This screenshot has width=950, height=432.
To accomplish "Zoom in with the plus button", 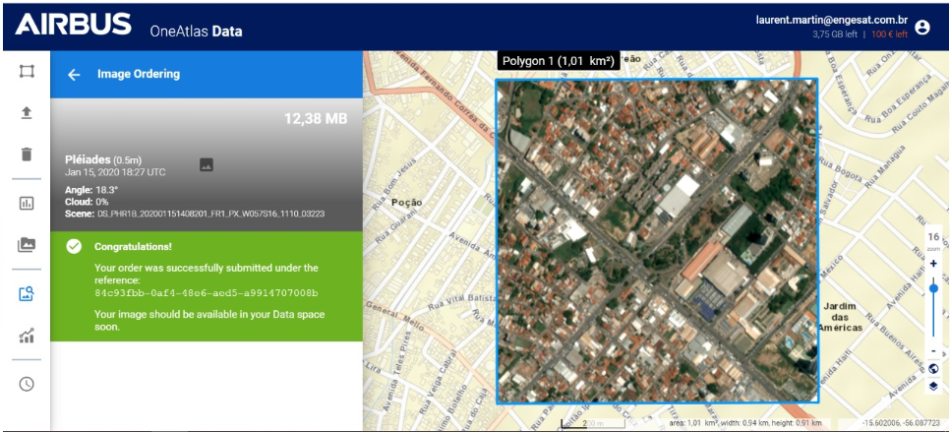I will pos(933,264).
